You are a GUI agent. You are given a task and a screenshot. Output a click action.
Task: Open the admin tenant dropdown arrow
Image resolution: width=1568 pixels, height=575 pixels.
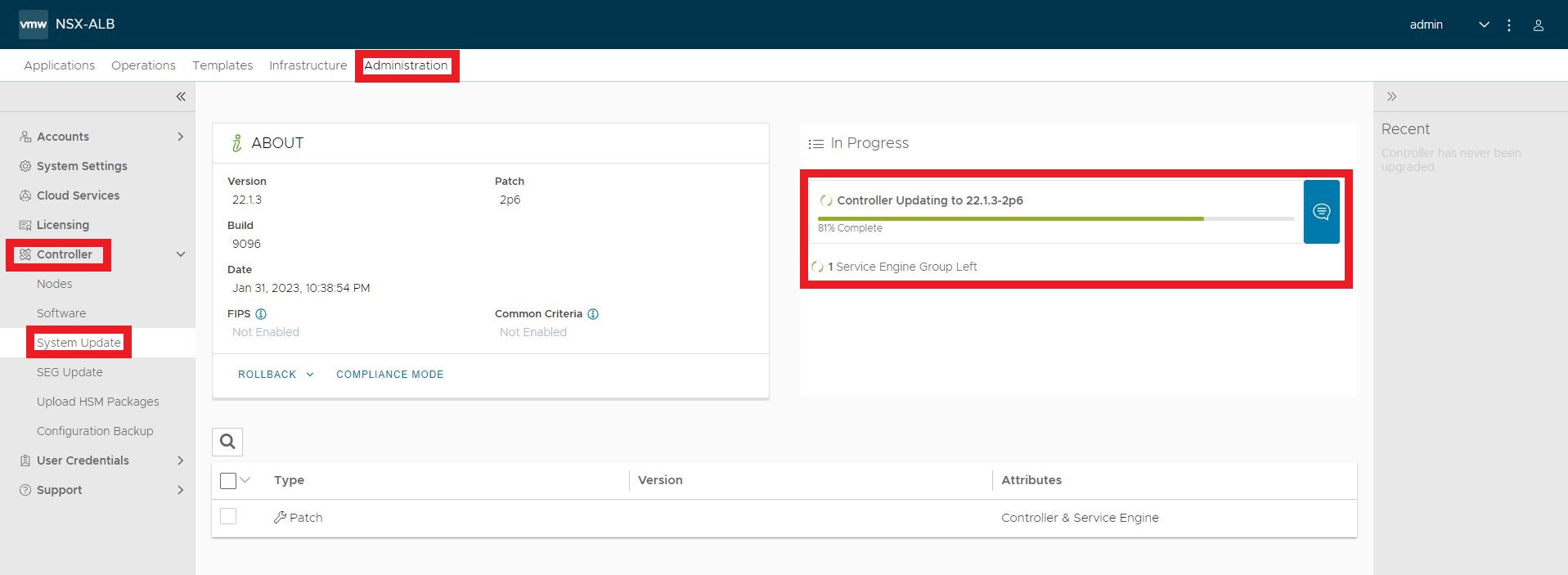click(x=1484, y=25)
